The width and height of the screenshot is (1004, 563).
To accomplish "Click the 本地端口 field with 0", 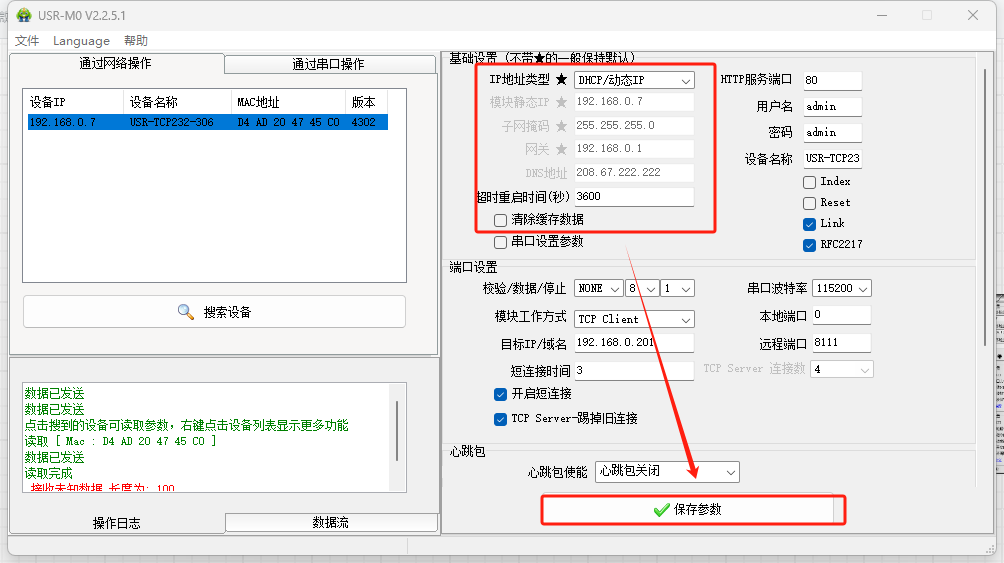I will (x=841, y=315).
